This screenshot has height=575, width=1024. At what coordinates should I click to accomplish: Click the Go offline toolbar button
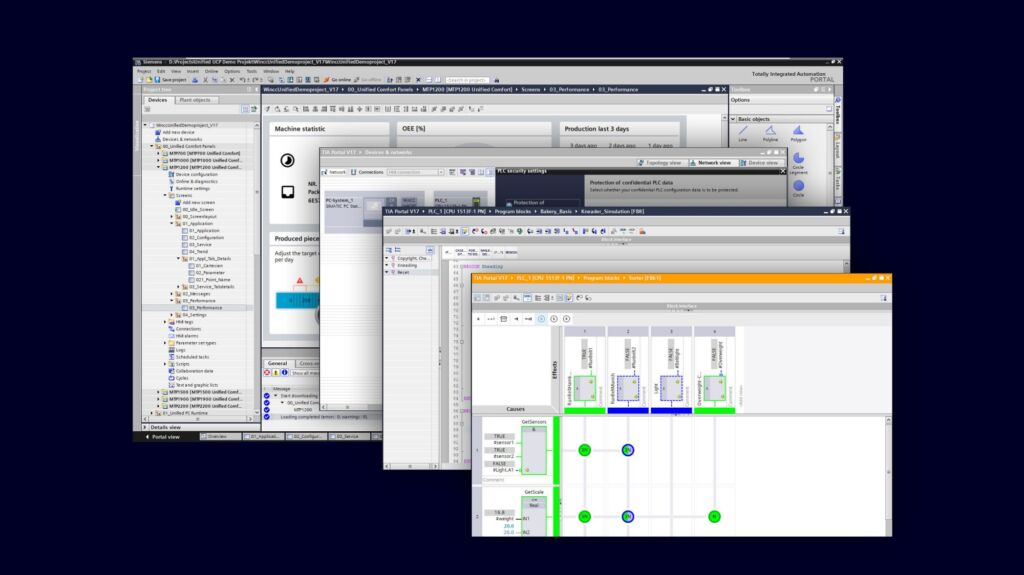[368, 80]
